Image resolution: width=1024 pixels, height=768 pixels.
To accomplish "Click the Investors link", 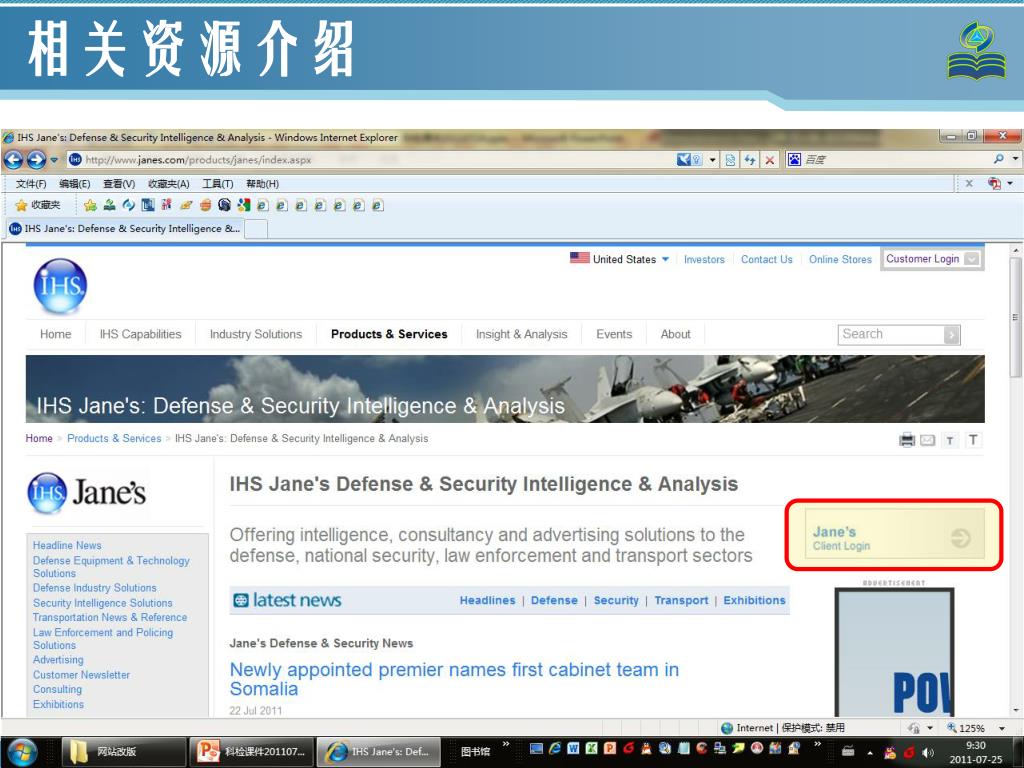I will click(x=704, y=259).
